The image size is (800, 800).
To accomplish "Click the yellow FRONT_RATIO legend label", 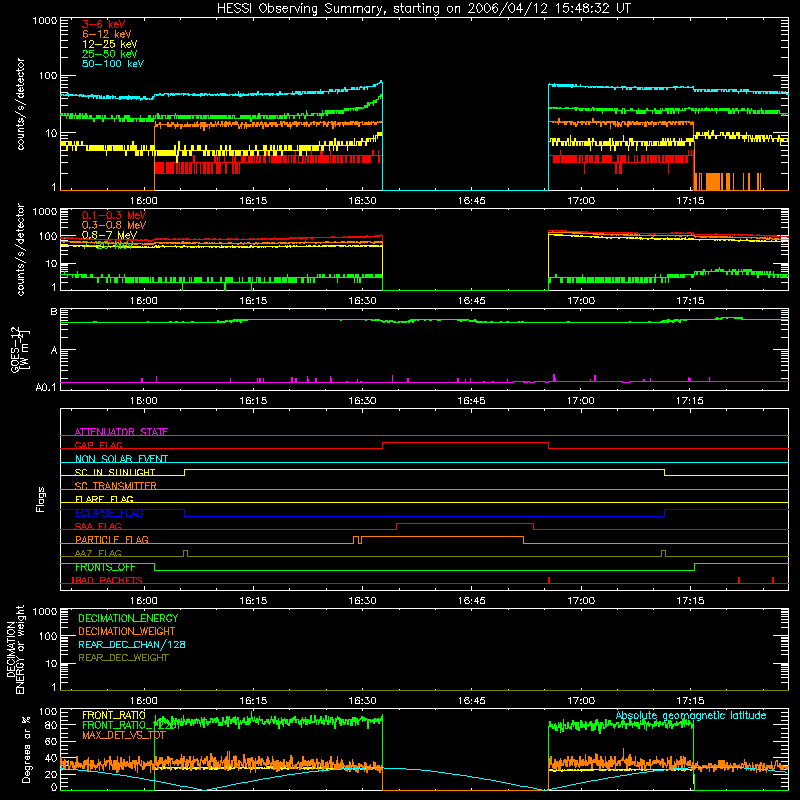I will [114, 715].
